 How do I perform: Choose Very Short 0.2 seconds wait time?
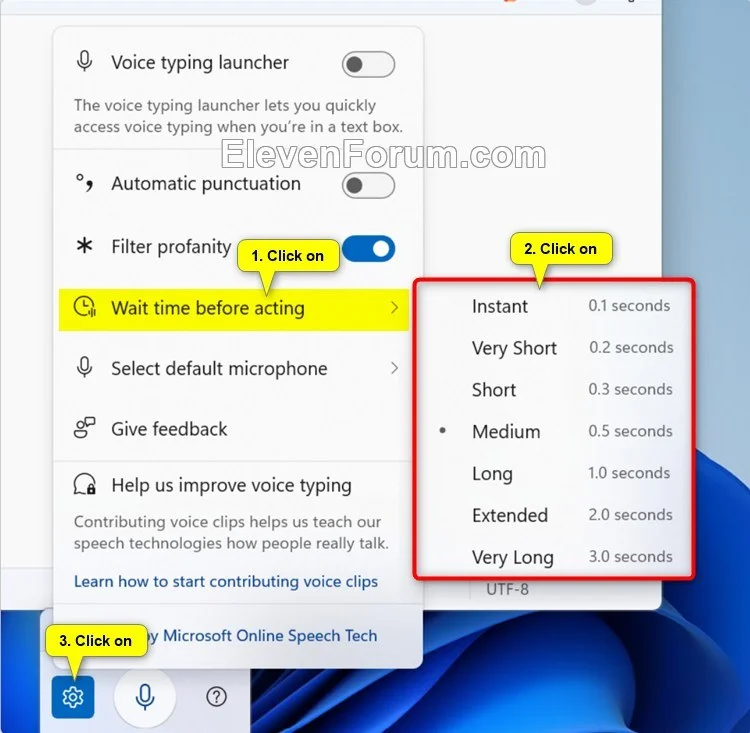[554, 347]
